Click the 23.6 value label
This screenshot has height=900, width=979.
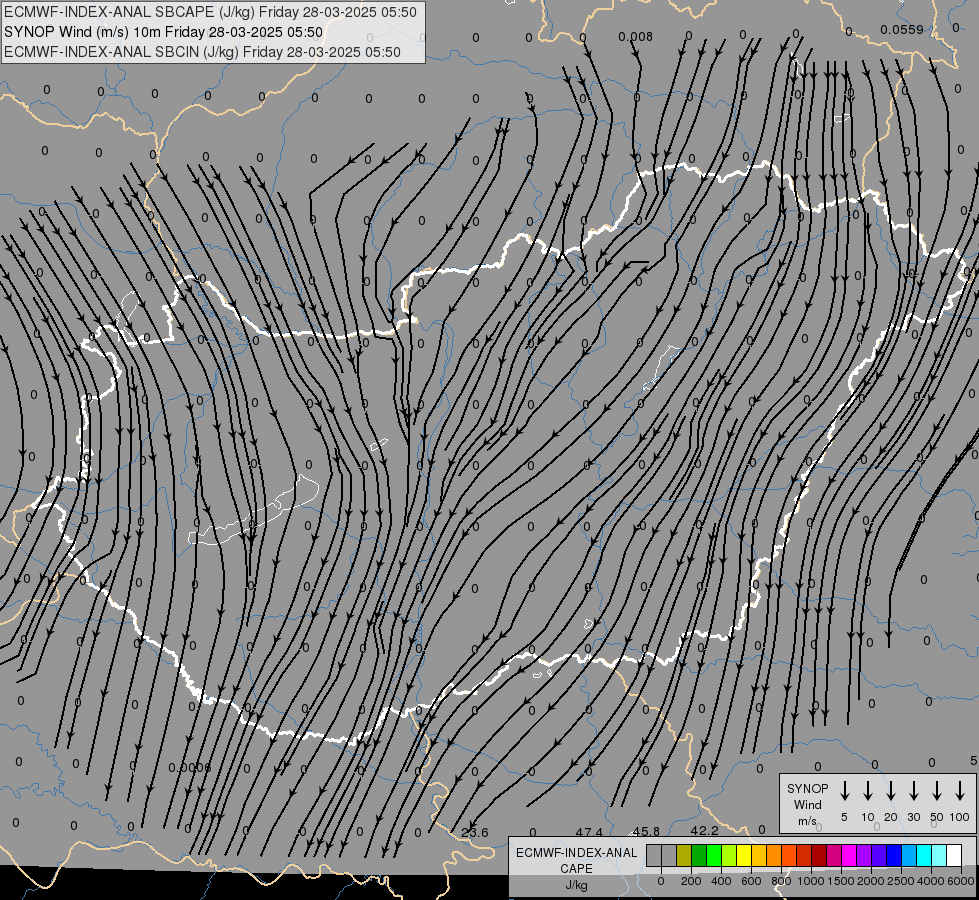tap(475, 833)
